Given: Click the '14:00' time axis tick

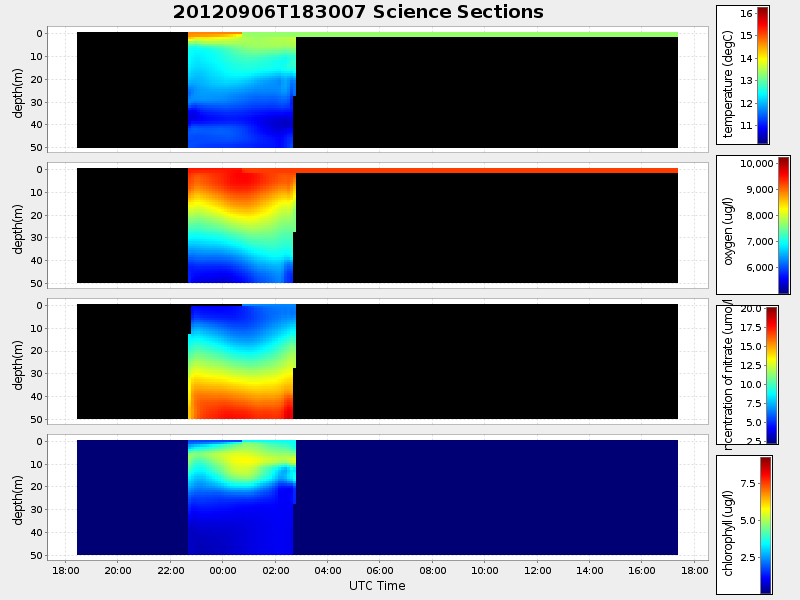Looking at the screenshot, I should (x=590, y=570).
